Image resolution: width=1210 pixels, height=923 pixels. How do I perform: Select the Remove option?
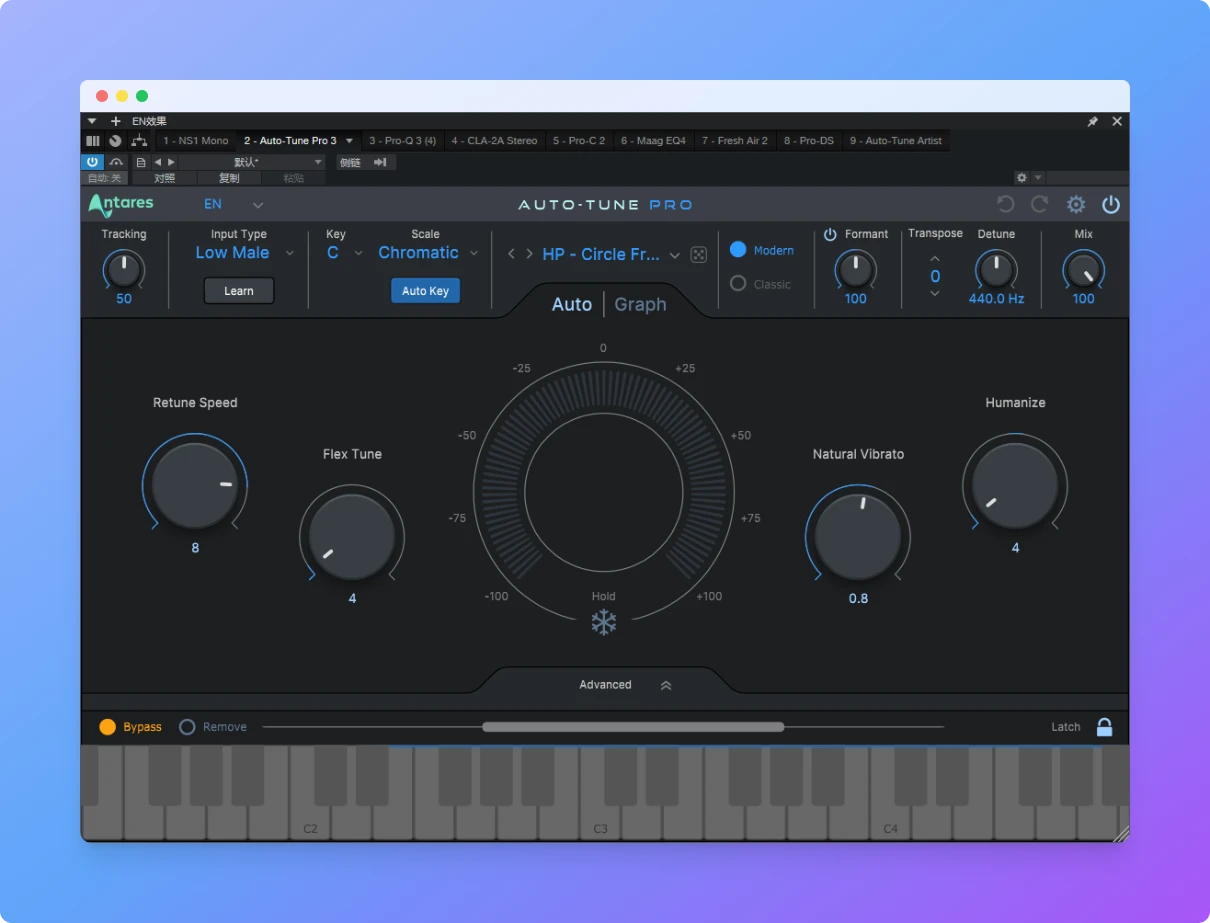click(x=212, y=727)
